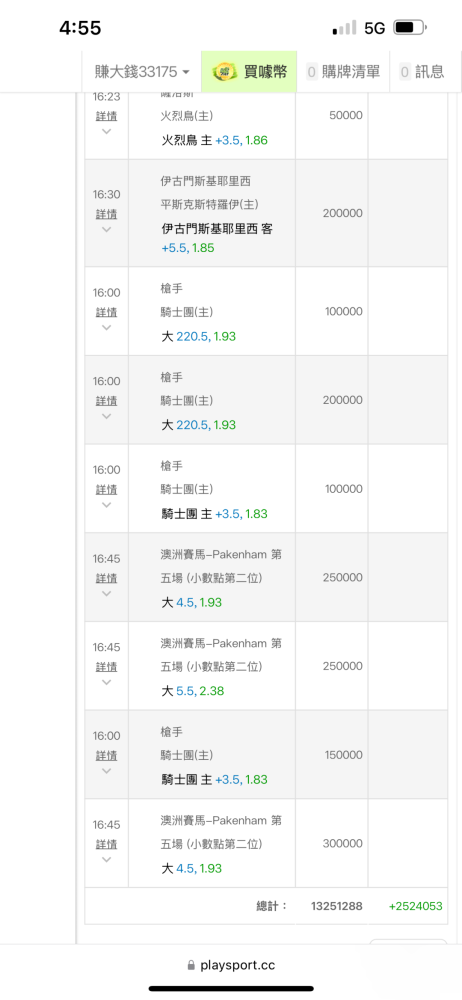Open the 購牌清單 tab

(343, 71)
